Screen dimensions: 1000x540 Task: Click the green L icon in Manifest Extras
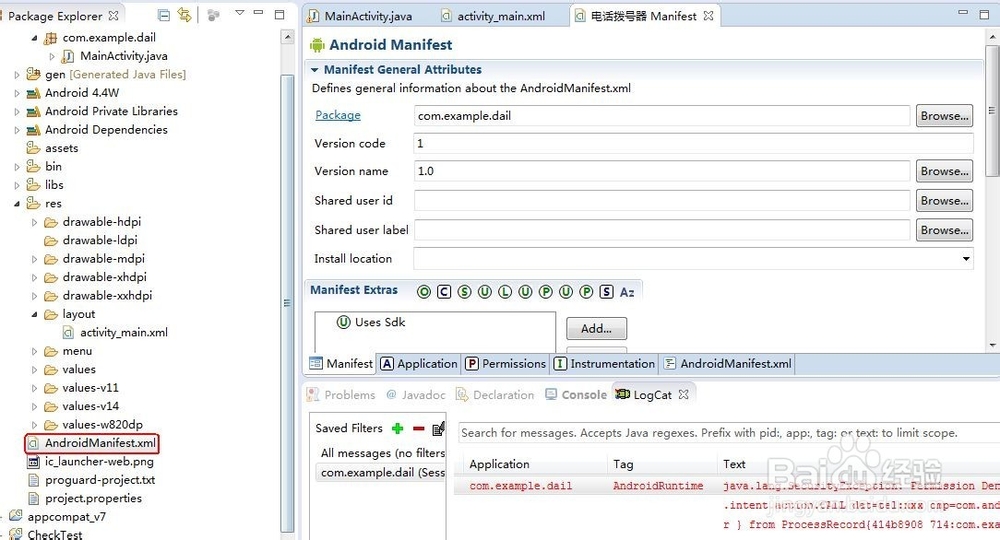505,292
